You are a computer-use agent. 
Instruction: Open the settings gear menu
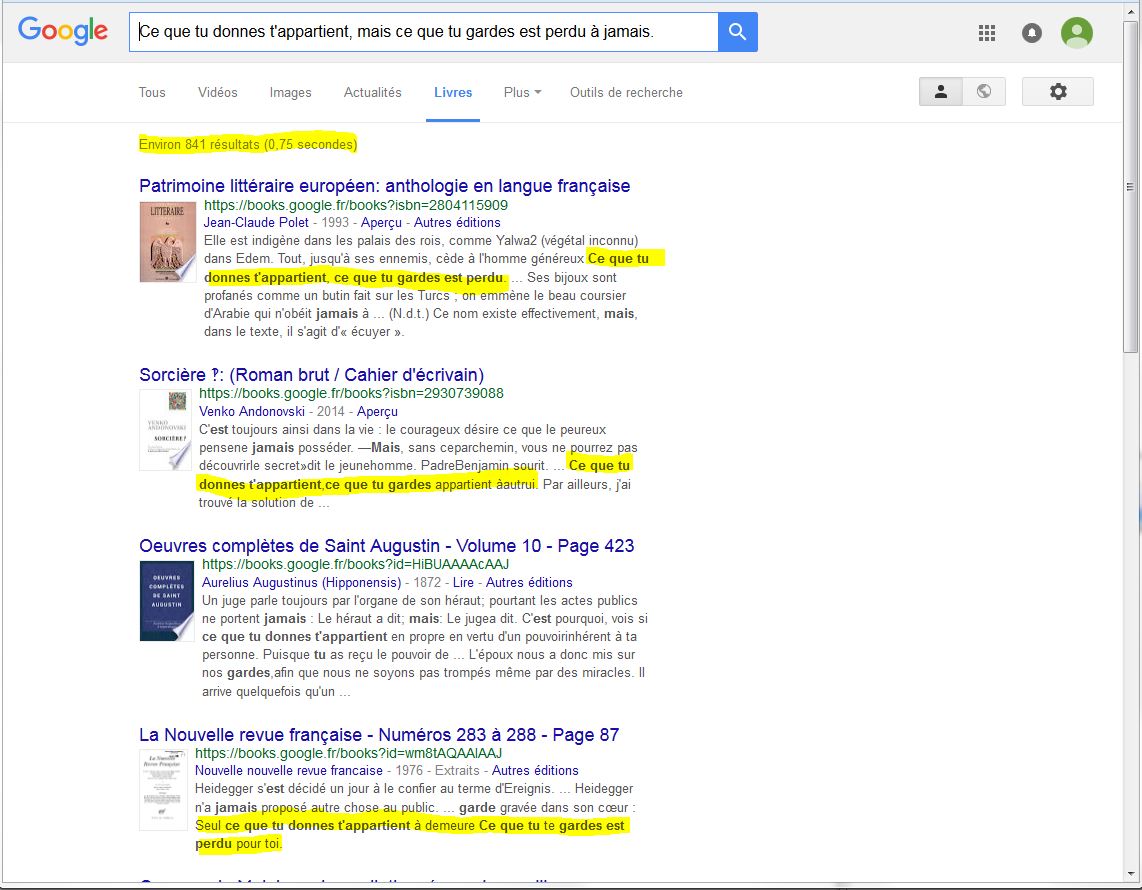pyautogui.click(x=1057, y=92)
